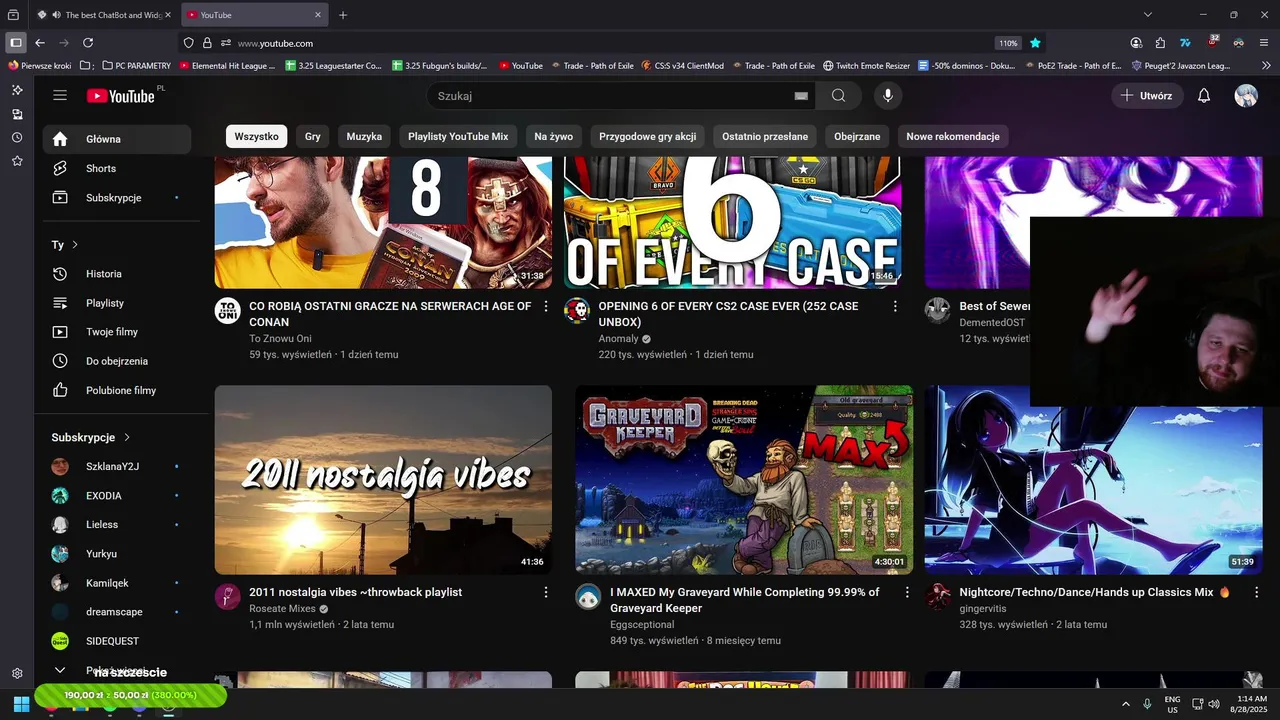Reload the page with refresh icon
Viewport: 1280px width, 720px height.
tap(88, 43)
